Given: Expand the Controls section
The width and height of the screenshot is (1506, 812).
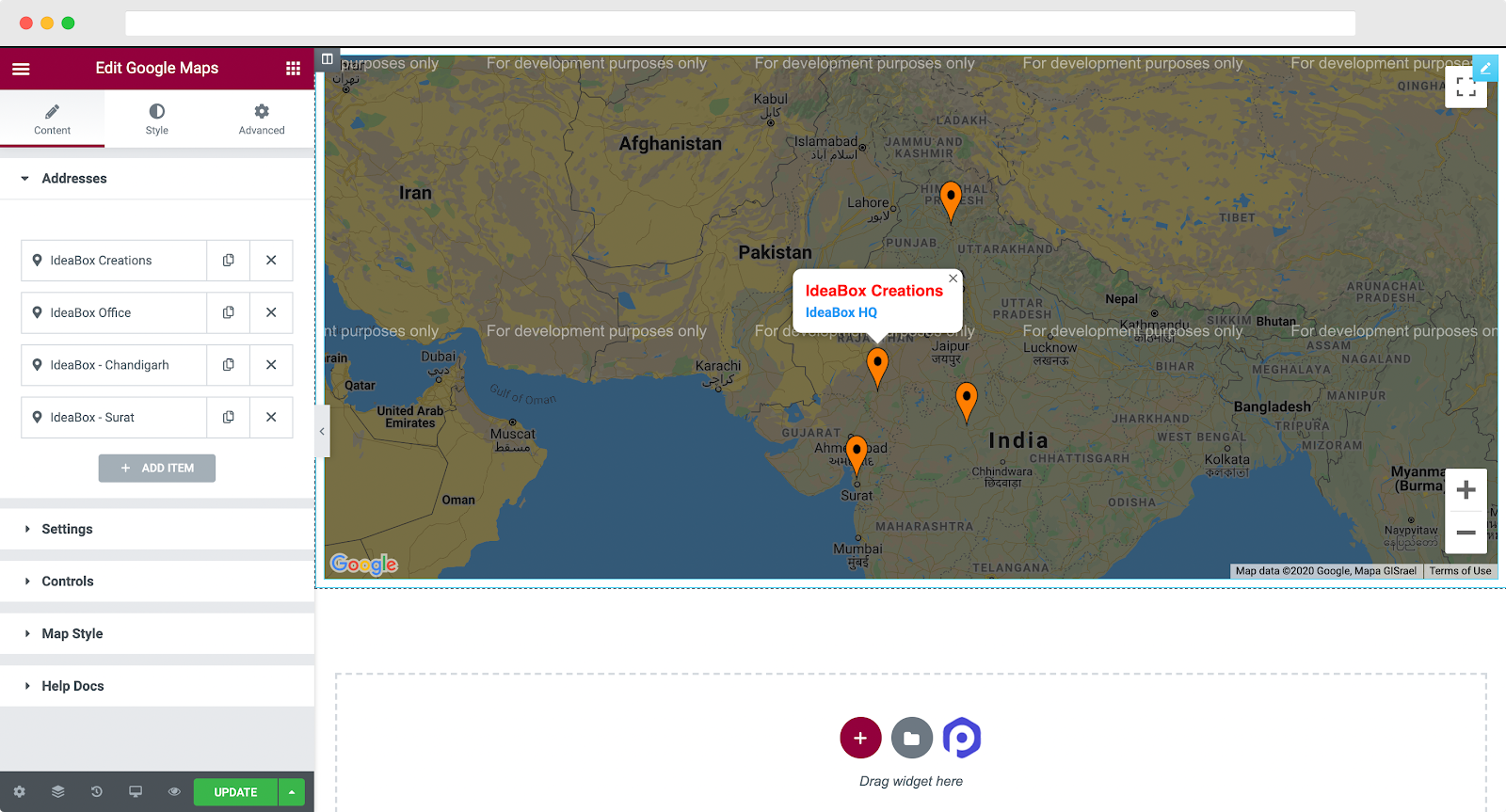Looking at the screenshot, I should coord(157,581).
